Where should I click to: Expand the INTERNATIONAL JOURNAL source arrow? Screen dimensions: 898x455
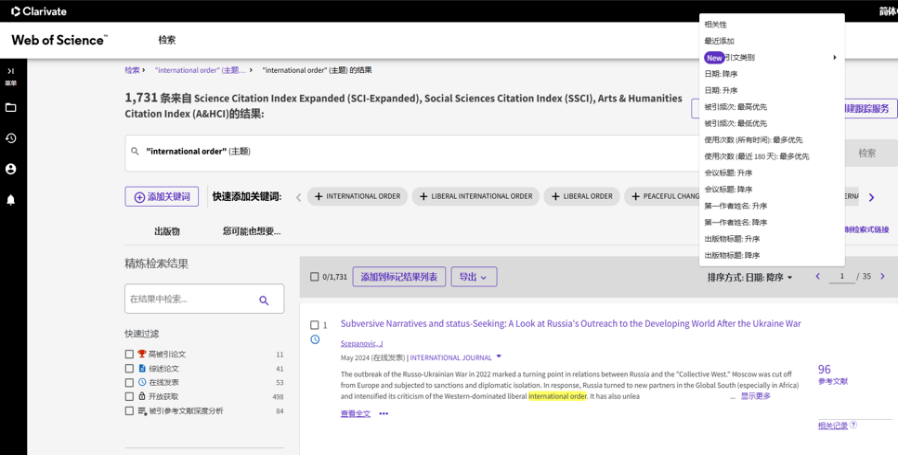point(499,356)
